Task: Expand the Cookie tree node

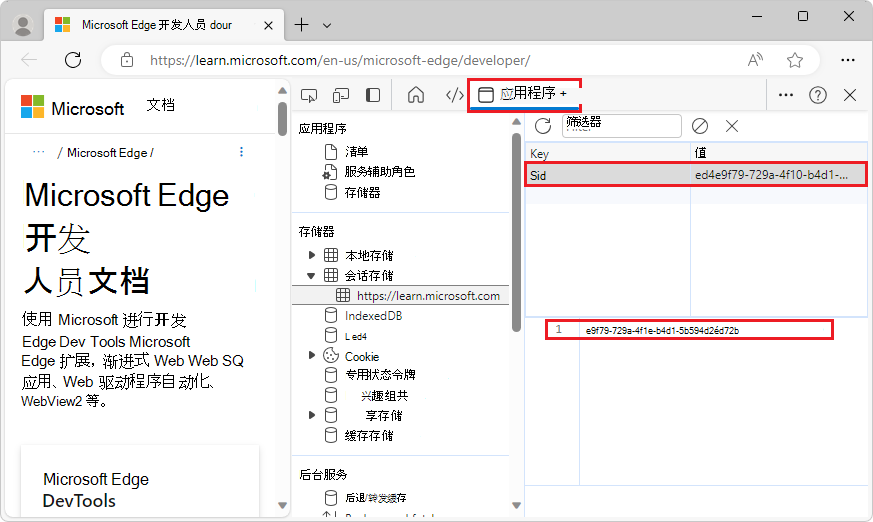Action: [x=312, y=356]
